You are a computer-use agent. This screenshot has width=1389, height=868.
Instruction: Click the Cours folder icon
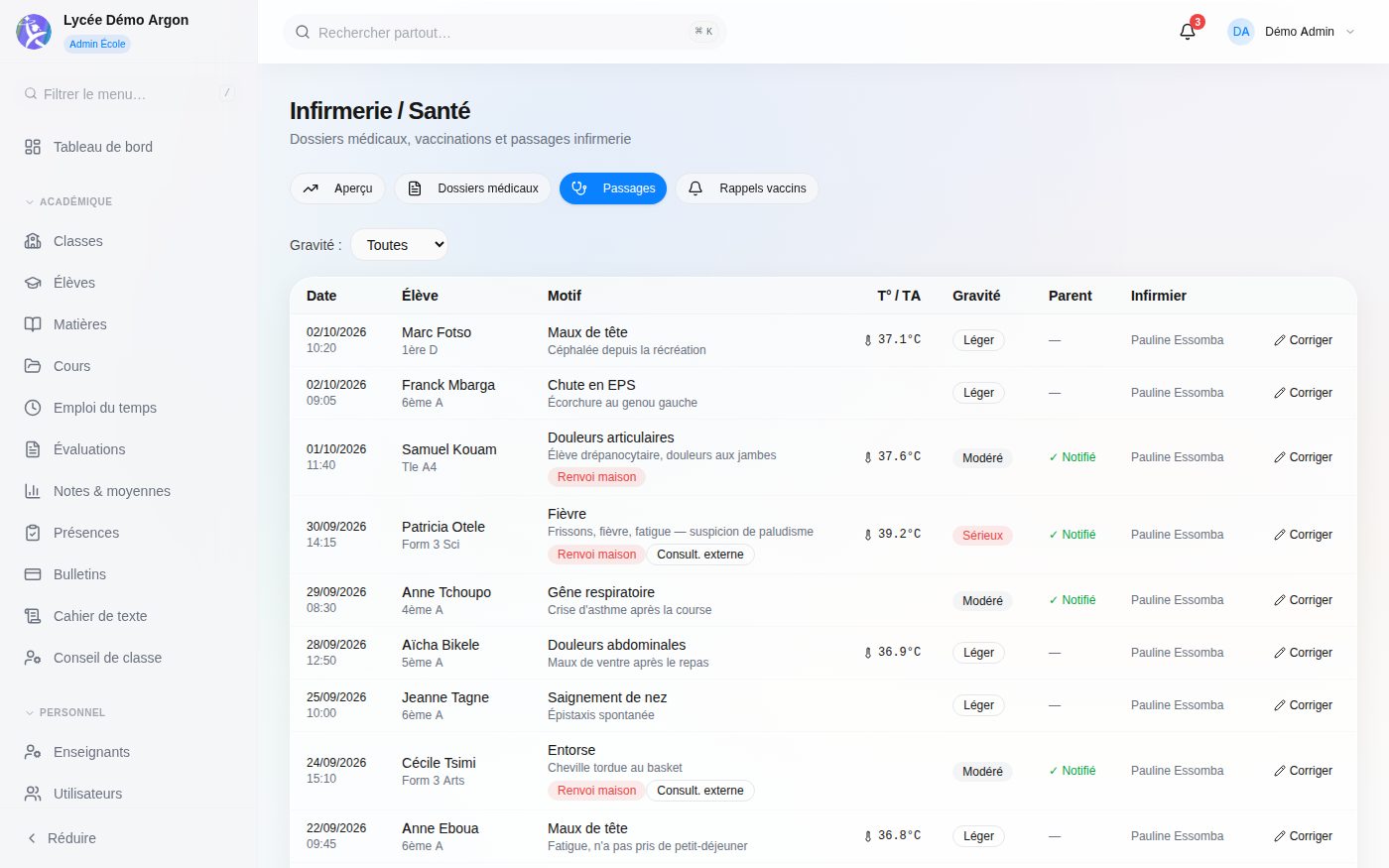[x=33, y=366]
